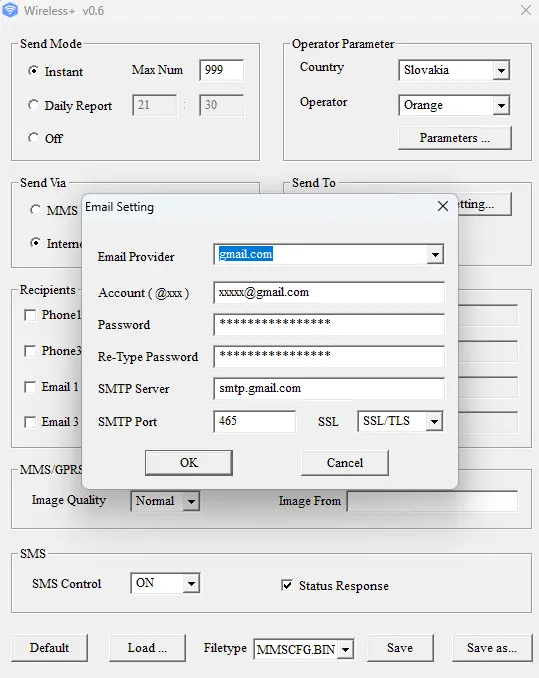Open the SMS Control dropdown

click(191, 584)
